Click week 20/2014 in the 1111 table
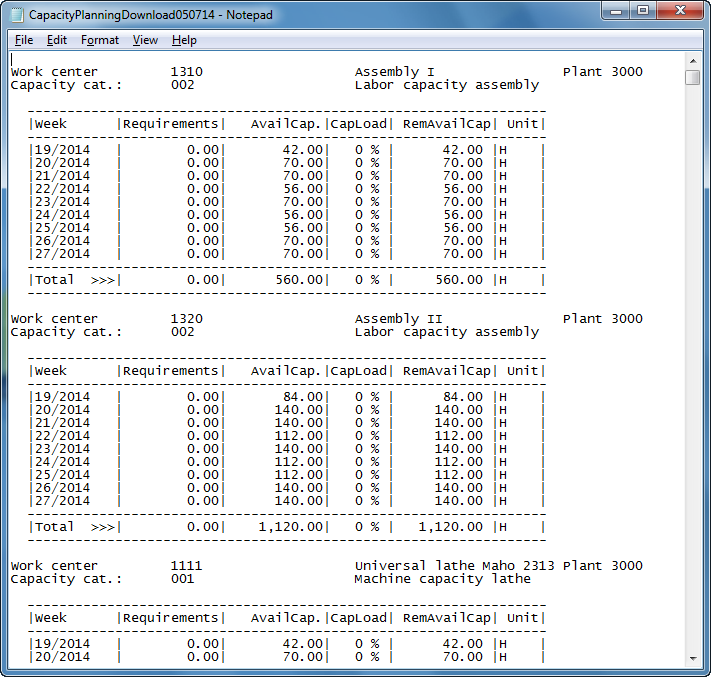Viewport: 711px width, 677px height. click(62, 657)
